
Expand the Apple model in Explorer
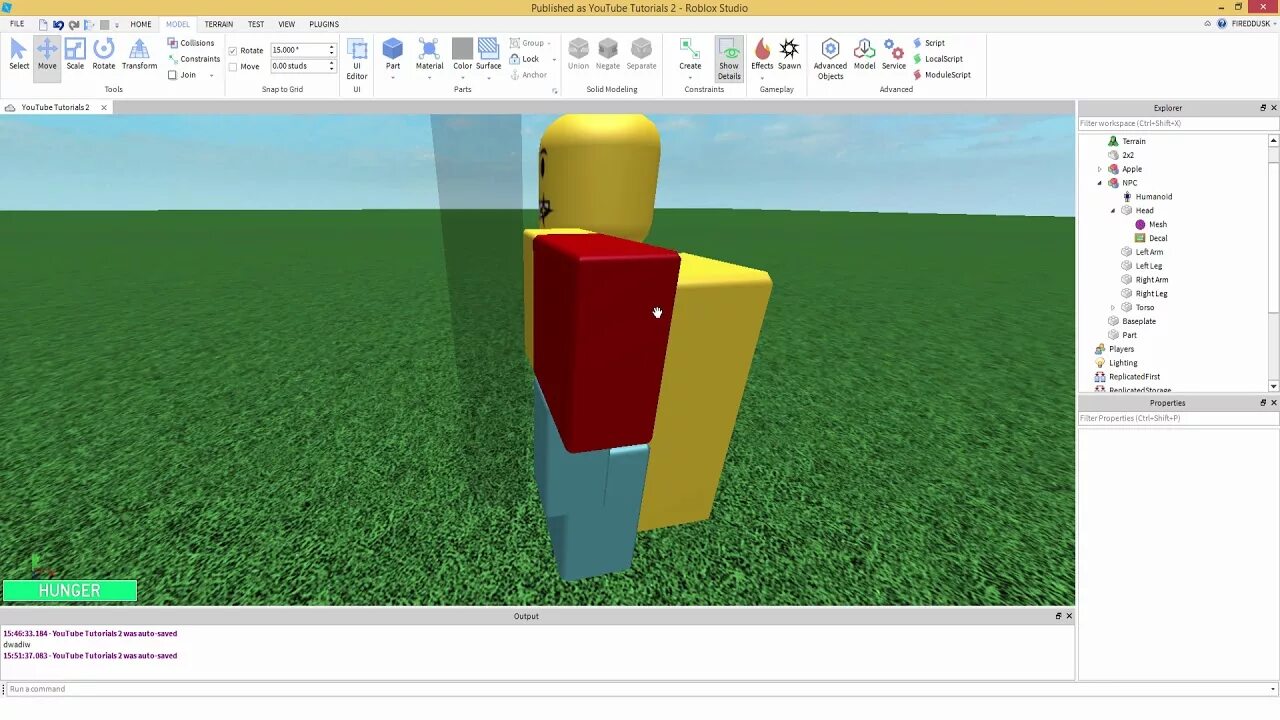[1100, 169]
